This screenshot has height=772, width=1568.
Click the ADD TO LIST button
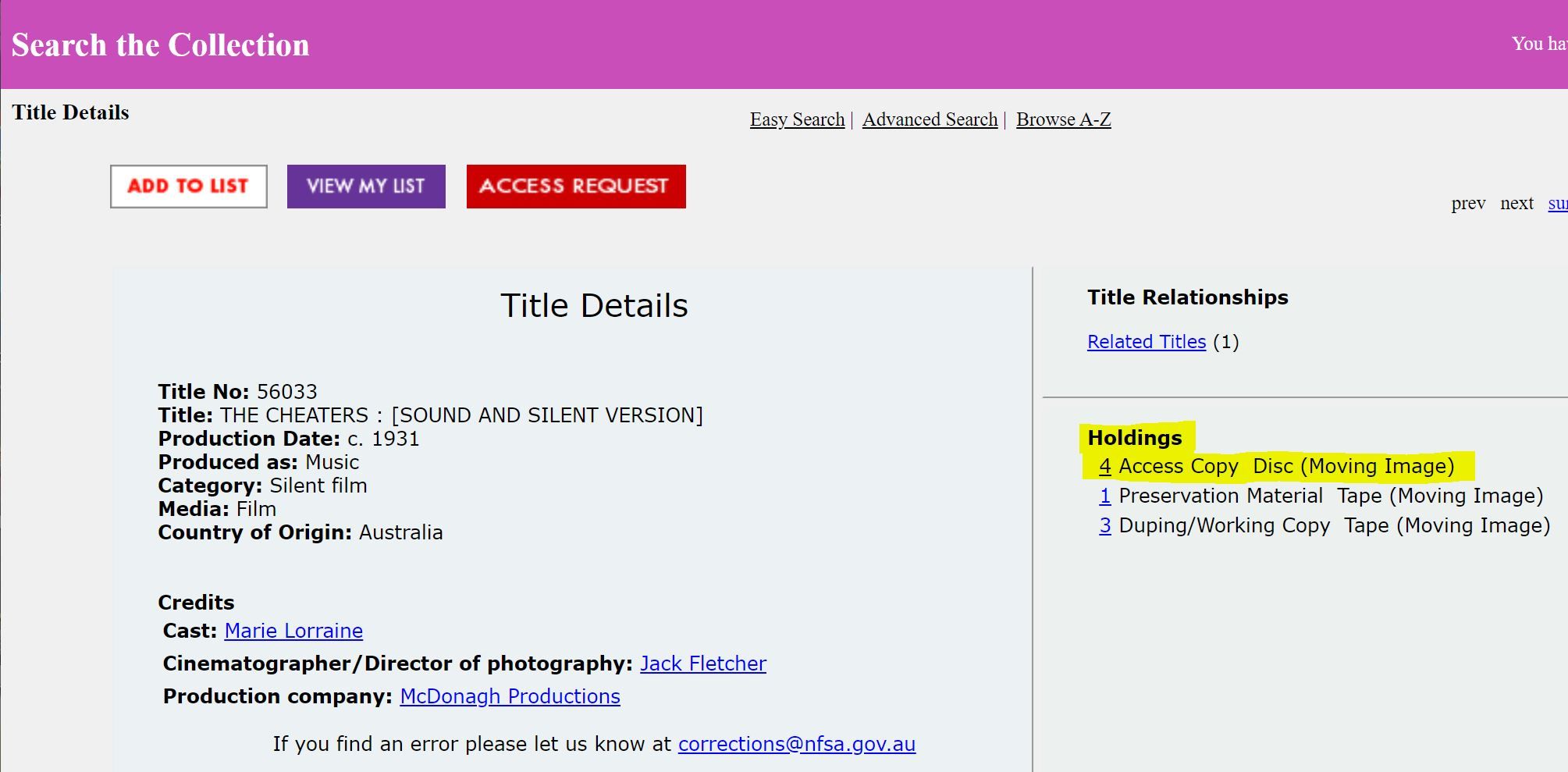point(189,187)
